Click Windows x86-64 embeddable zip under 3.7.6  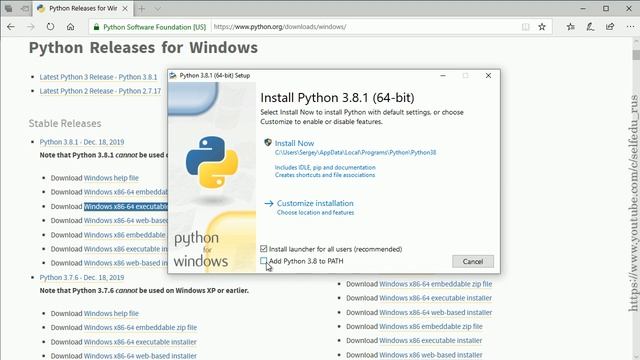[140, 327]
